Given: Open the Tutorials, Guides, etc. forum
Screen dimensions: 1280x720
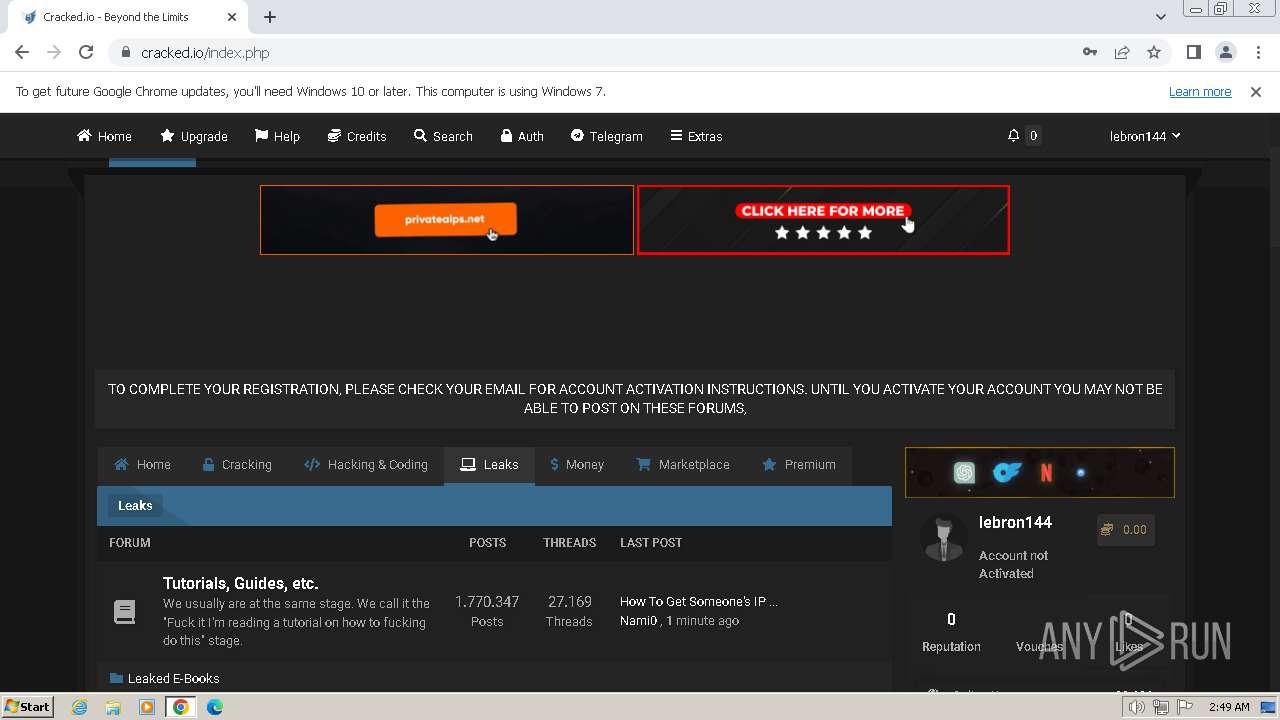Looking at the screenshot, I should coord(240,583).
